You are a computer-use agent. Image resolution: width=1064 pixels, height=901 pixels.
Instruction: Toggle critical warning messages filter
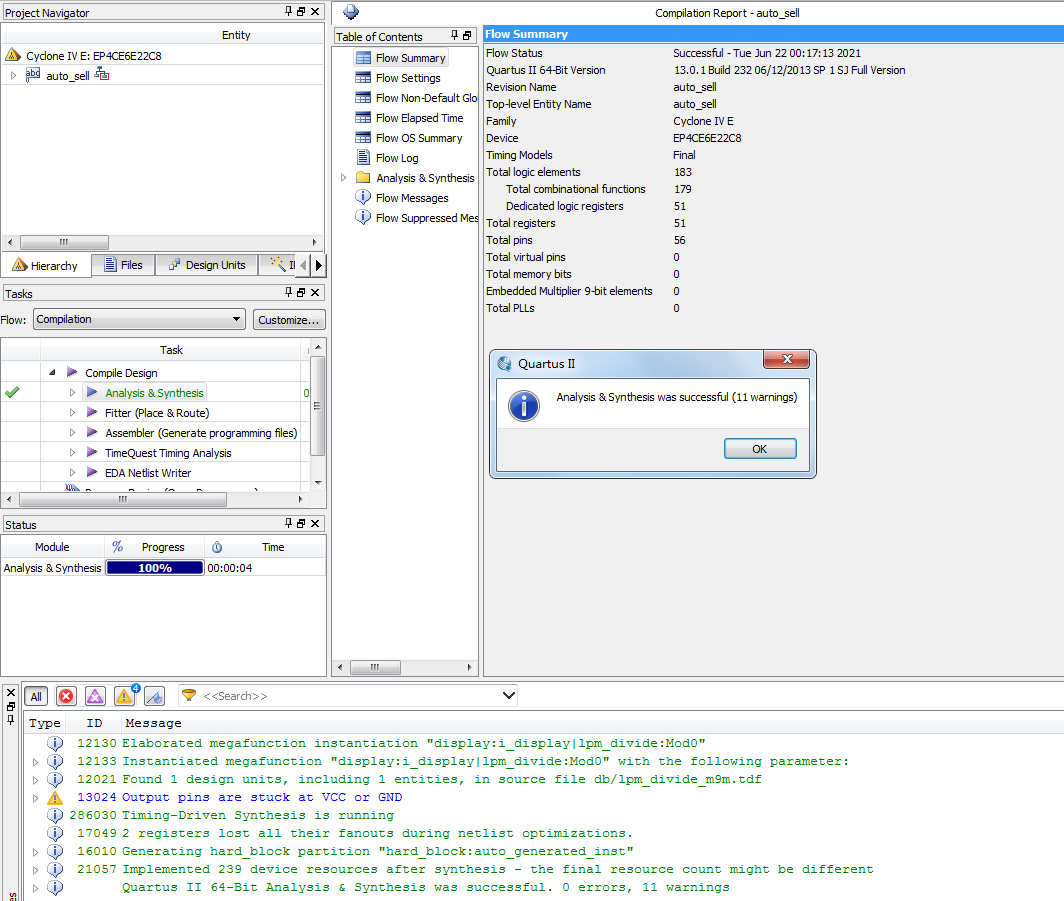pyautogui.click(x=95, y=696)
